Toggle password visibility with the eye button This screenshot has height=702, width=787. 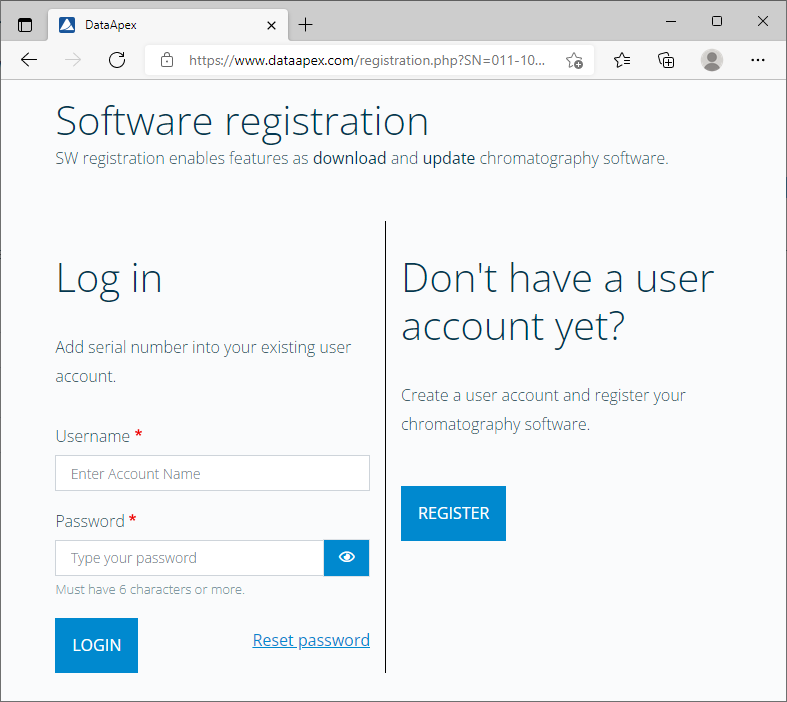(x=346, y=557)
